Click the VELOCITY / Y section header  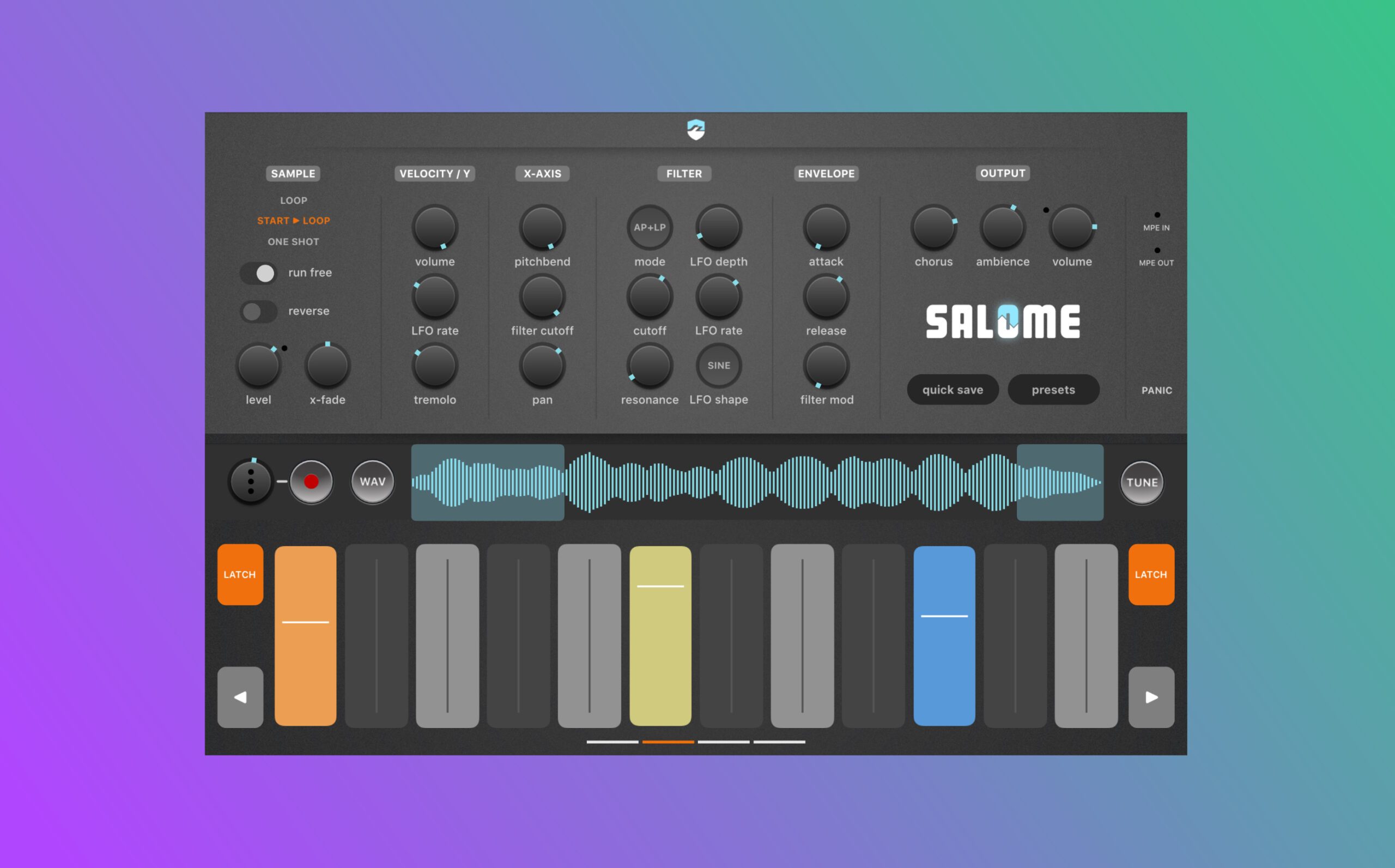pyautogui.click(x=434, y=174)
